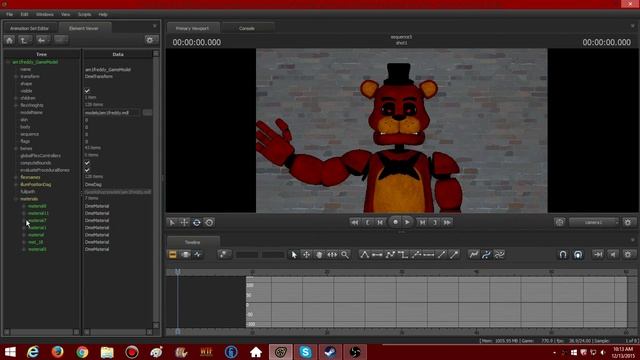The width and height of the screenshot is (640, 360).
Task: Open the Windows menu
Action: pyautogui.click(x=44, y=14)
